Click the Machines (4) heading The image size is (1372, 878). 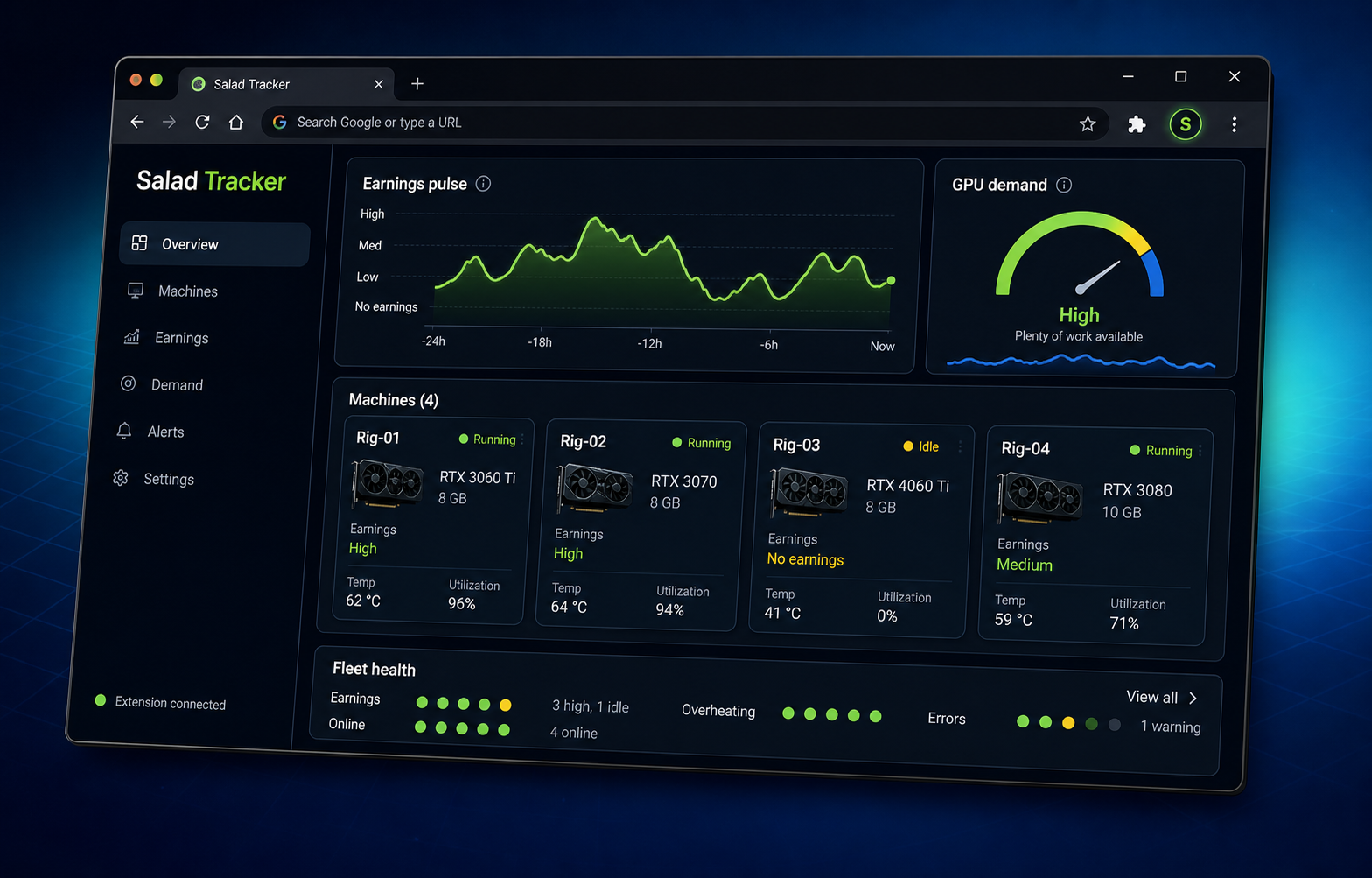[x=394, y=400]
